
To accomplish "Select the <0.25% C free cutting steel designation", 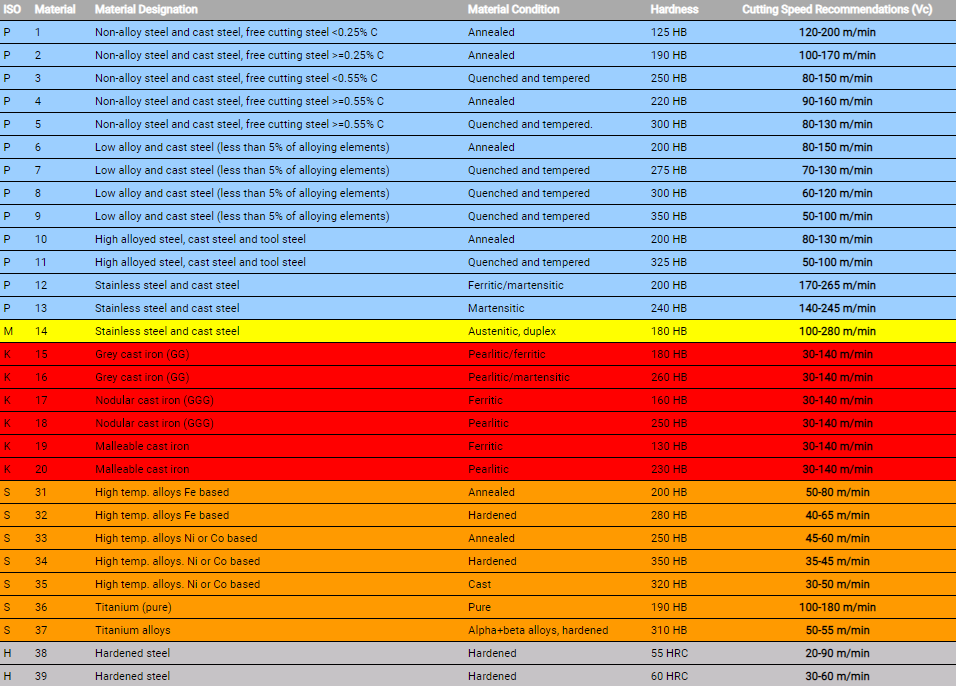I will (x=236, y=32).
